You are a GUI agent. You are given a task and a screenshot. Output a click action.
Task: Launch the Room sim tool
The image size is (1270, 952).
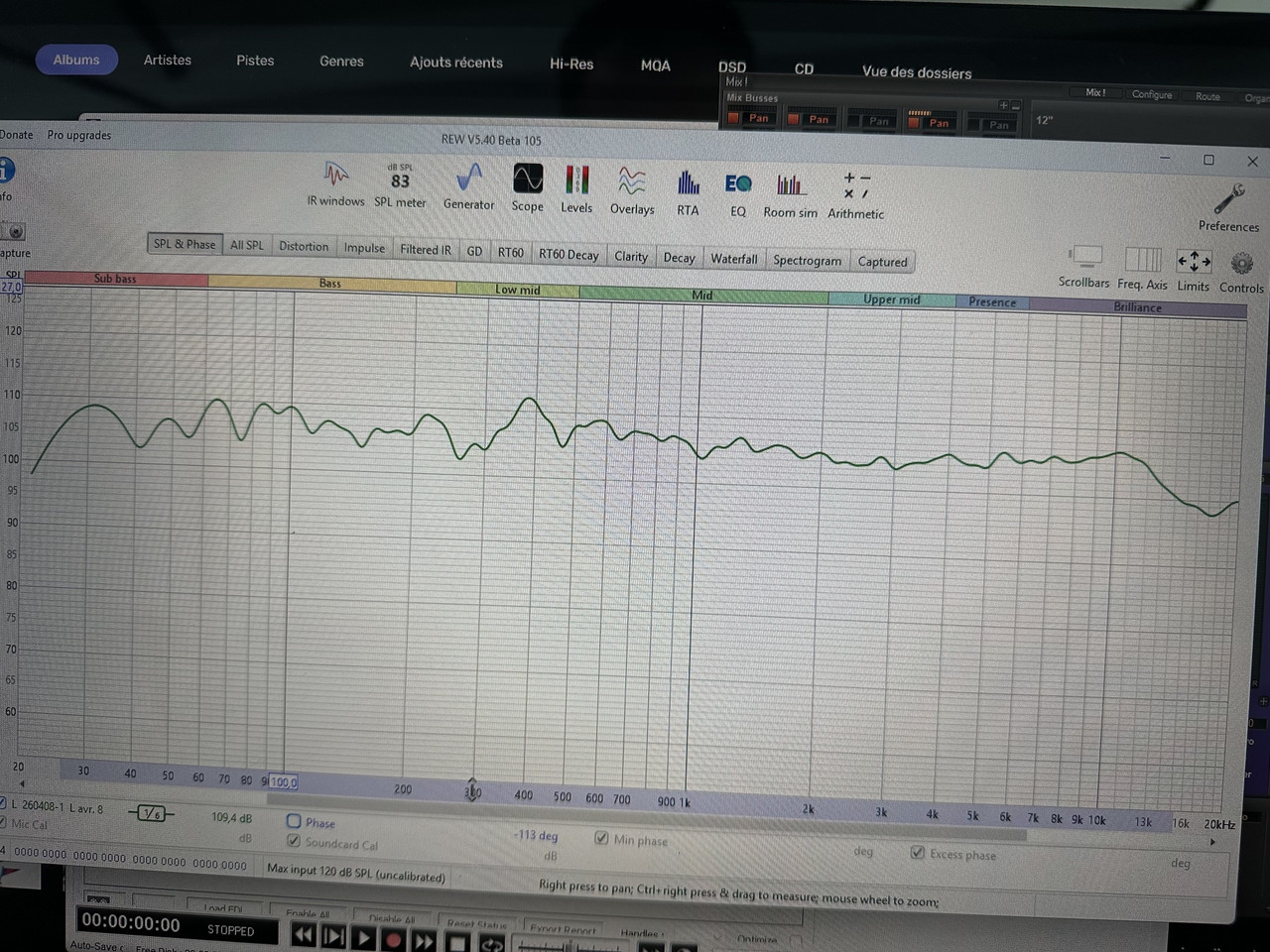point(790,195)
